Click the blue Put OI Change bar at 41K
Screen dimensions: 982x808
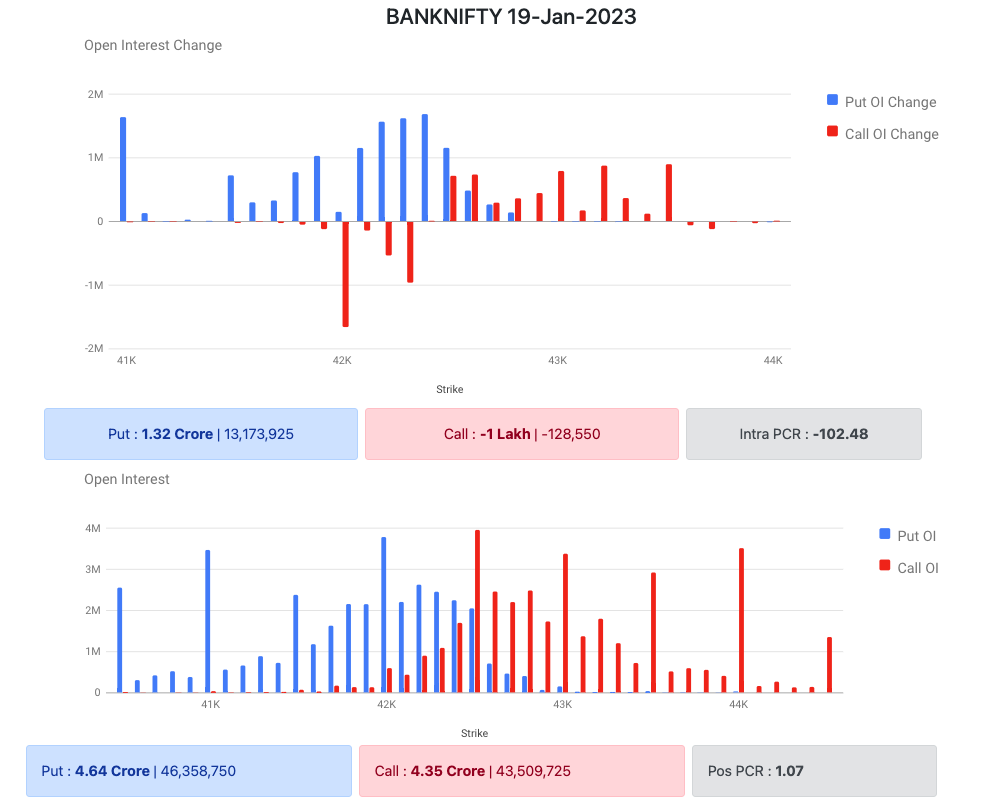tap(123, 169)
